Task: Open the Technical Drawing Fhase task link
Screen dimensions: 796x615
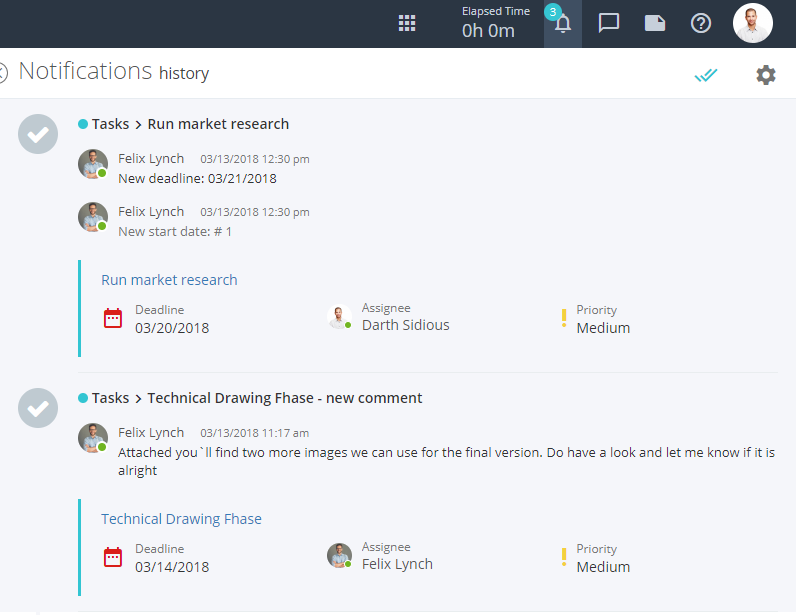Action: (x=181, y=519)
